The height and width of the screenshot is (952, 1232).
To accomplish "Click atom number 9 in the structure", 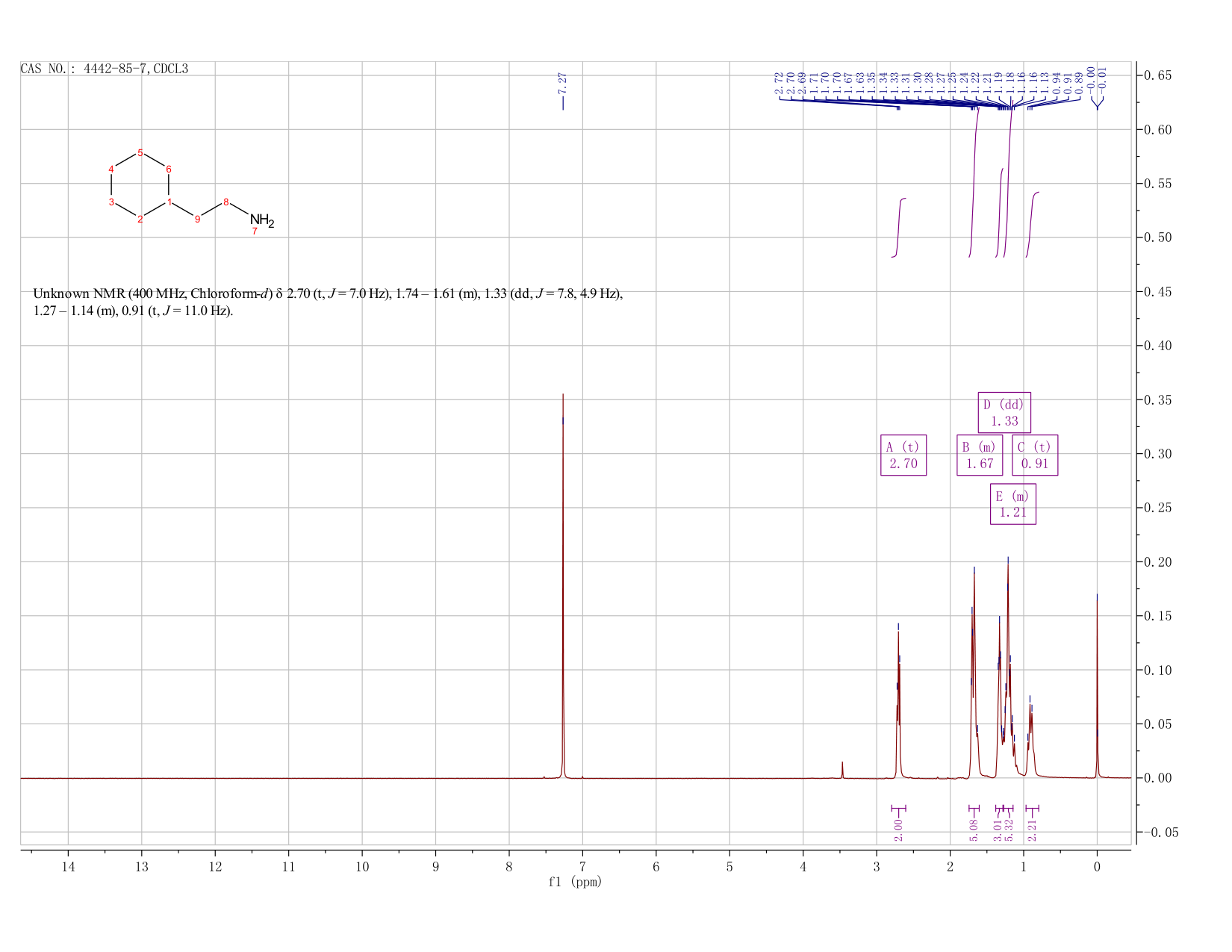I will 197,219.
